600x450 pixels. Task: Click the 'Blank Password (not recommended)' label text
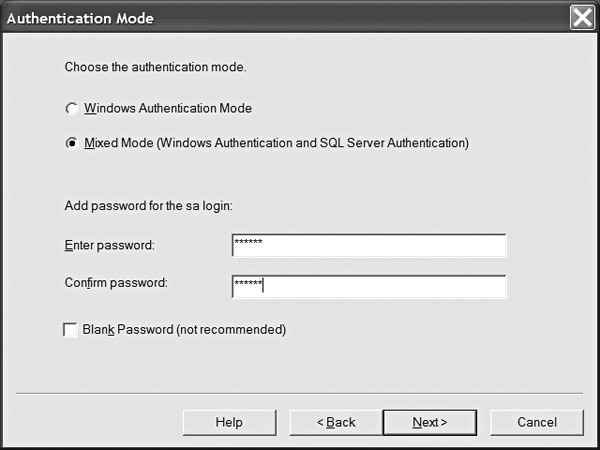tap(186, 330)
